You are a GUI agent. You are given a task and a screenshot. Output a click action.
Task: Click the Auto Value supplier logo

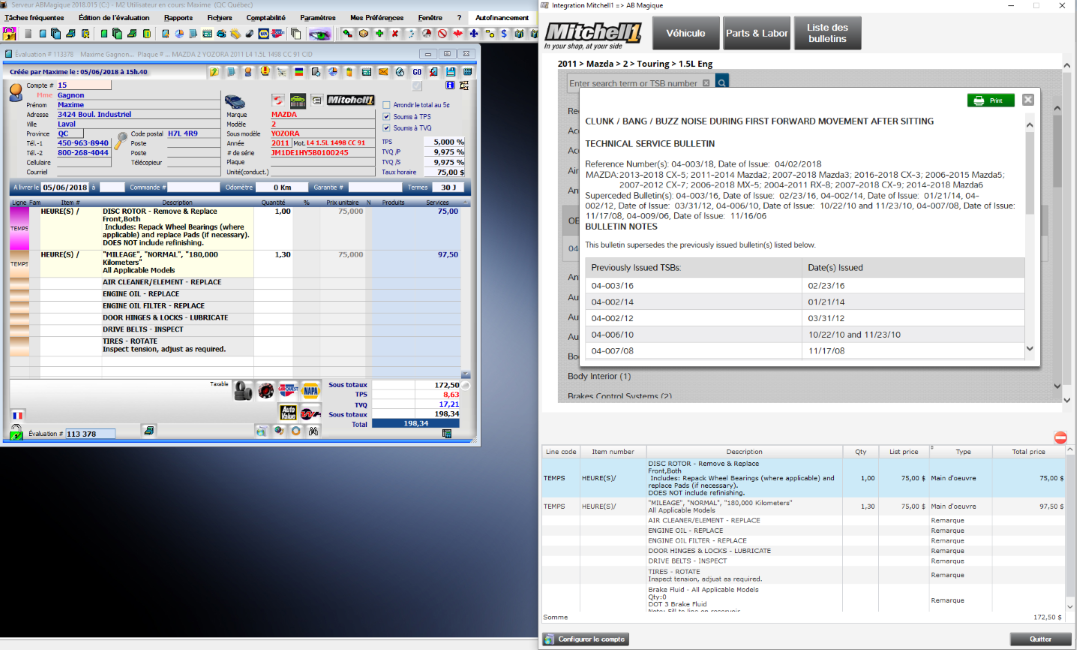(288, 412)
